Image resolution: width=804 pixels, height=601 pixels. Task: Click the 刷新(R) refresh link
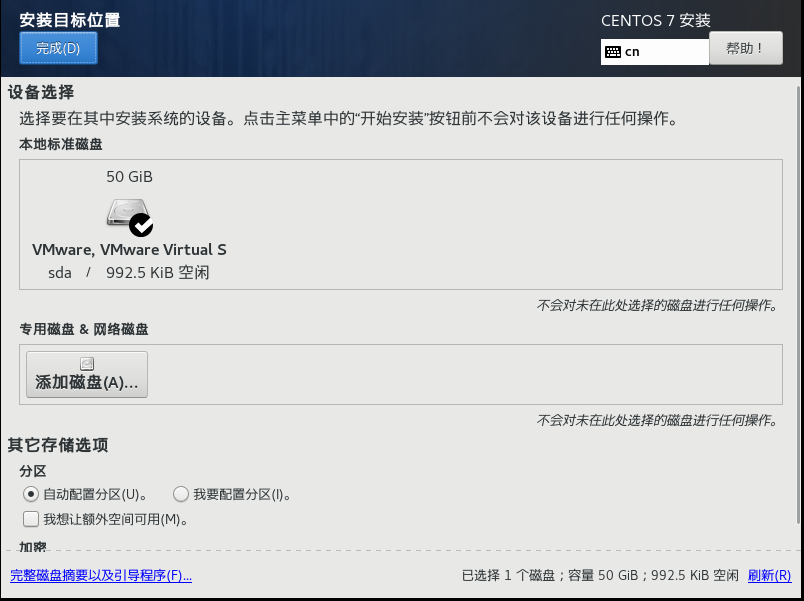pos(769,575)
